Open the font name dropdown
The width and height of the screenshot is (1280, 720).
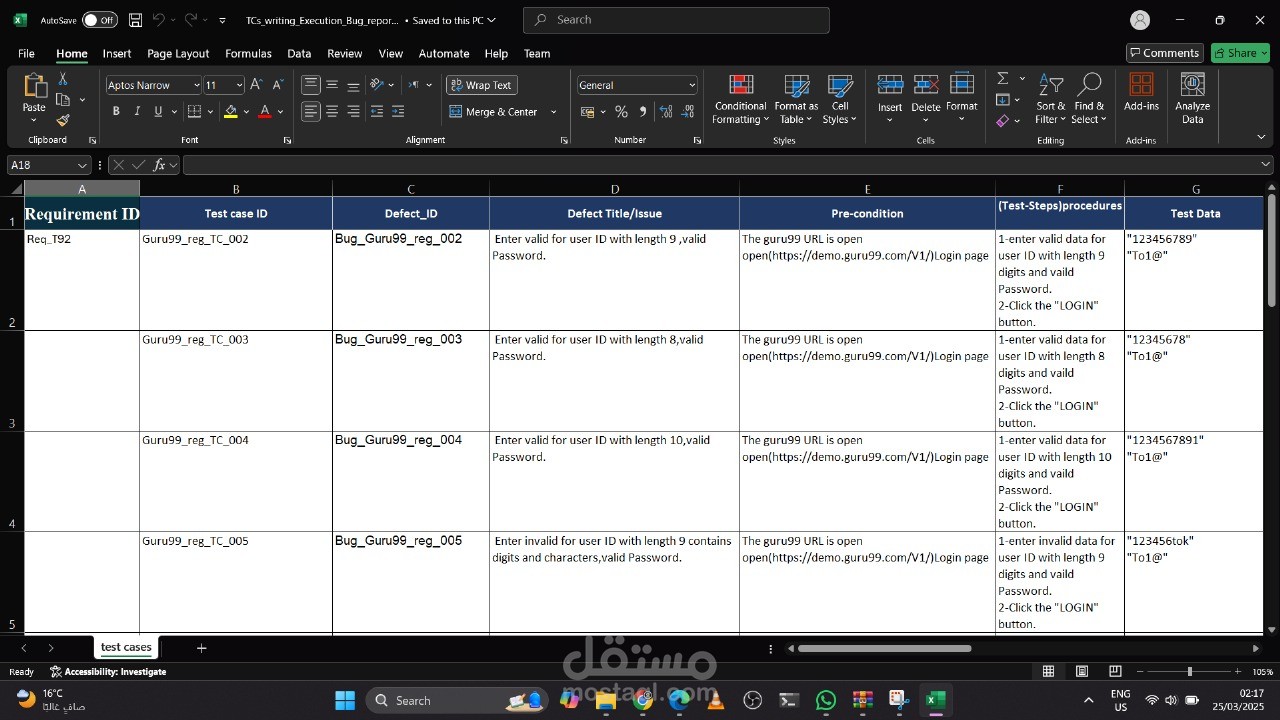click(x=196, y=85)
